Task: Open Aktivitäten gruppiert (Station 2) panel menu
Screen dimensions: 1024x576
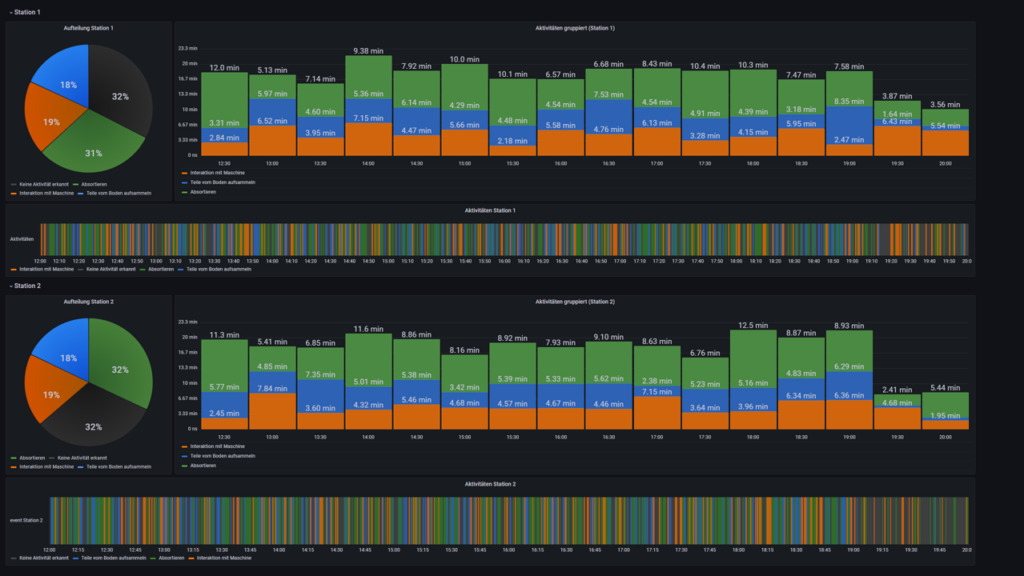Action: click(574, 301)
